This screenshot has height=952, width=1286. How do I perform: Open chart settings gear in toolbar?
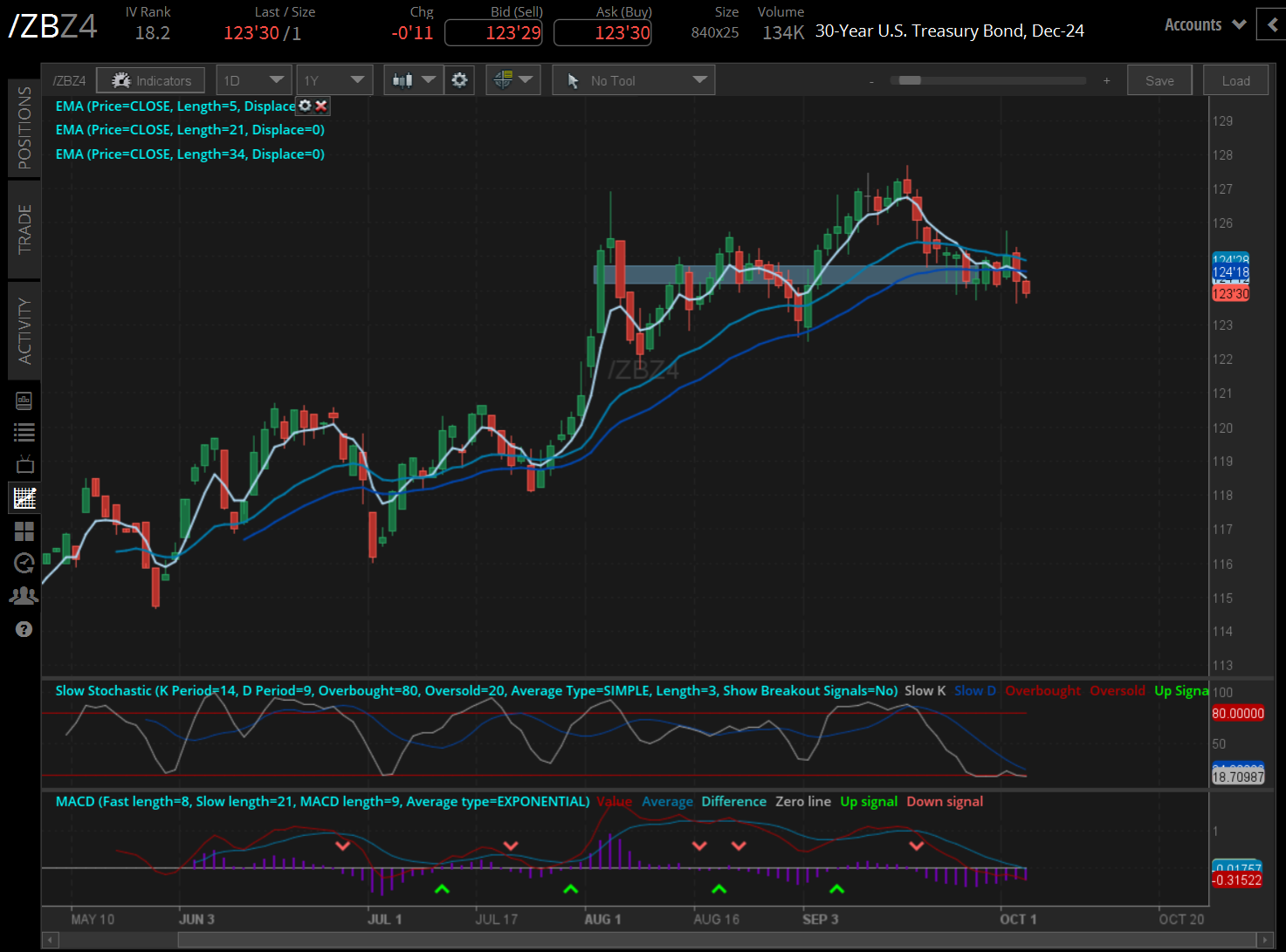(459, 80)
